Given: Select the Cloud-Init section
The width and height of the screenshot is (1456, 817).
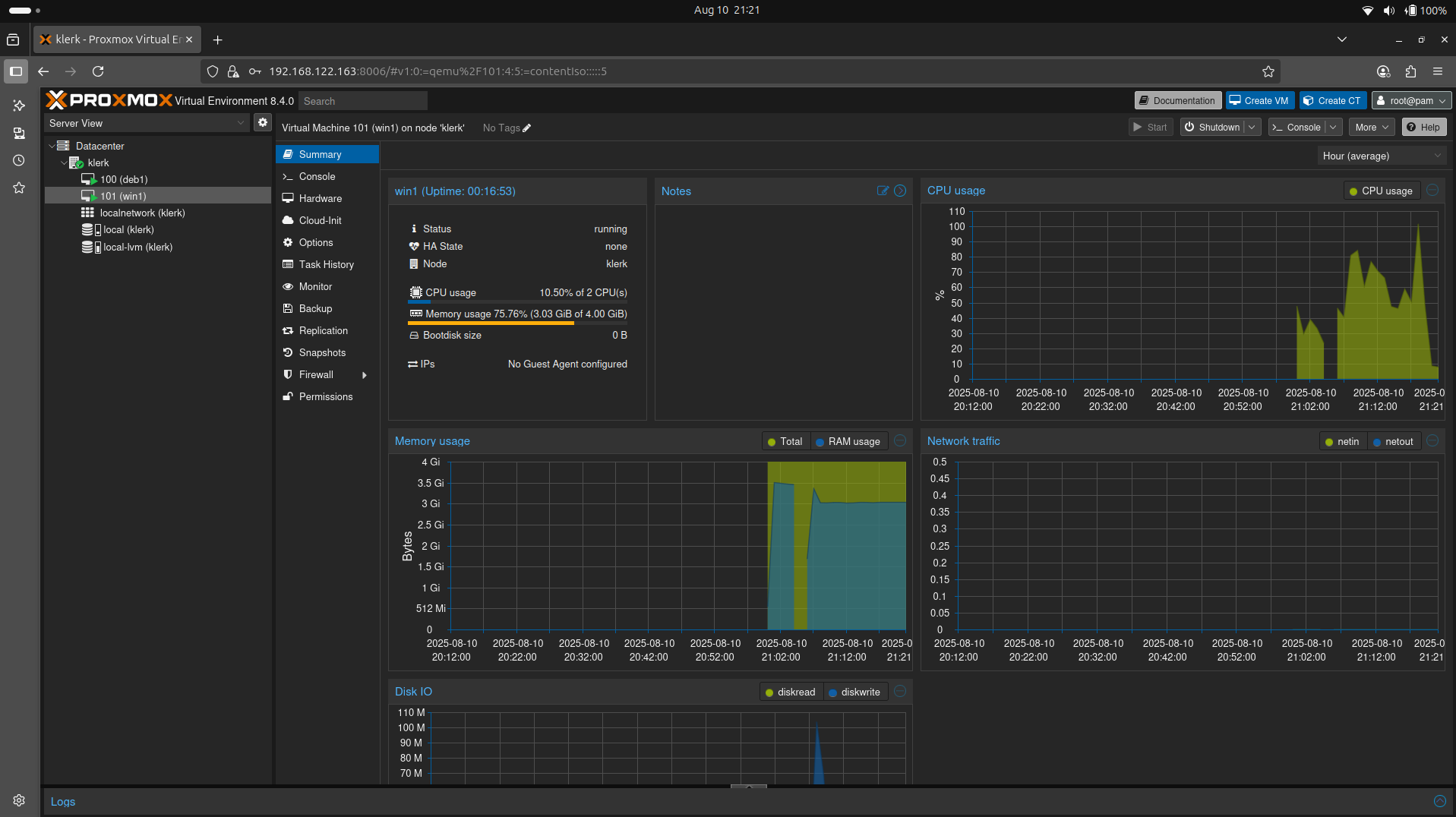Looking at the screenshot, I should pos(318,220).
